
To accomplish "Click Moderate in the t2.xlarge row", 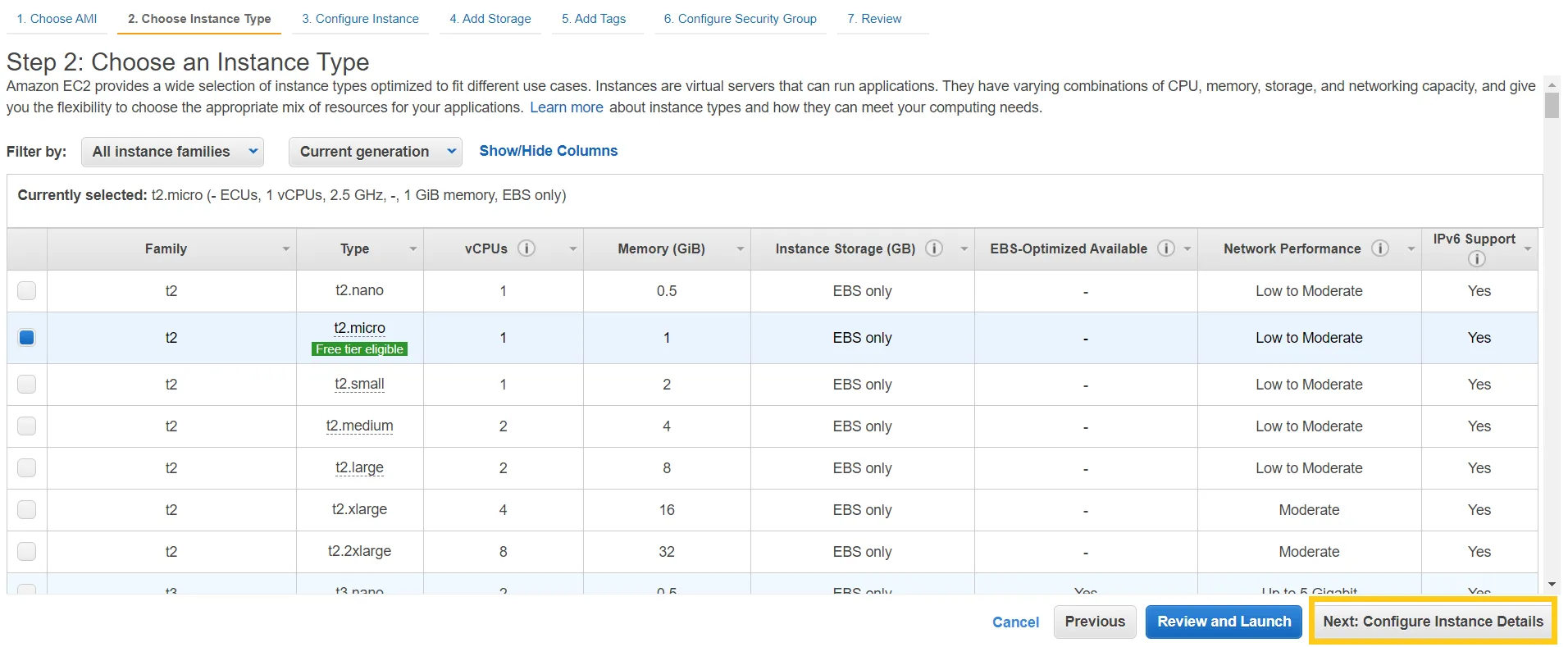I will click(x=1309, y=510).
